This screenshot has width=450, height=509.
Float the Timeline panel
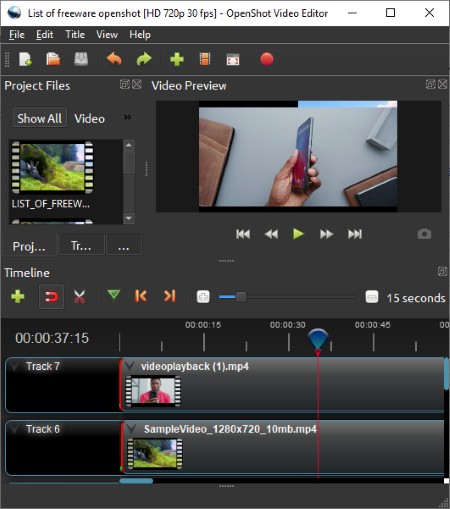442,271
